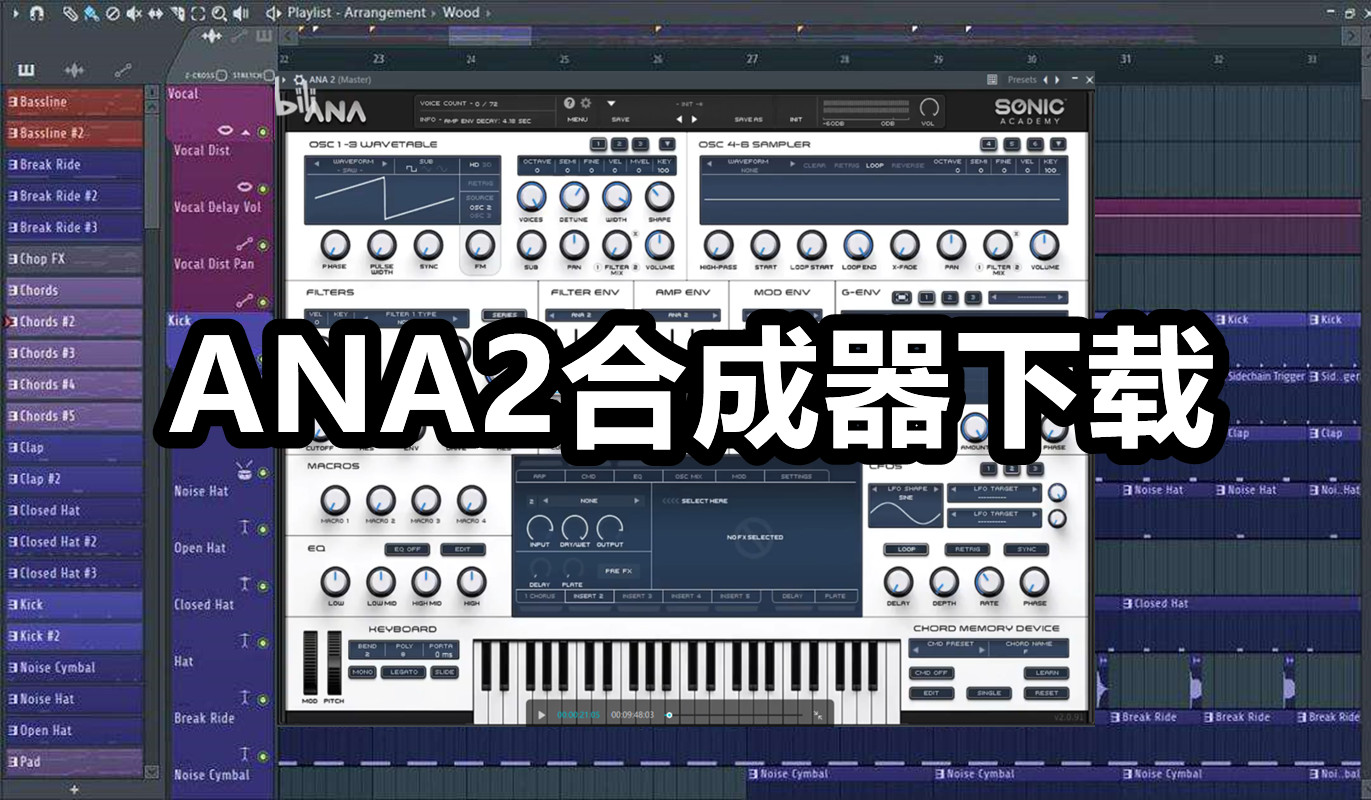The image size is (1371, 800).
Task: Toggle the EQ OFF button
Action: pos(407,549)
